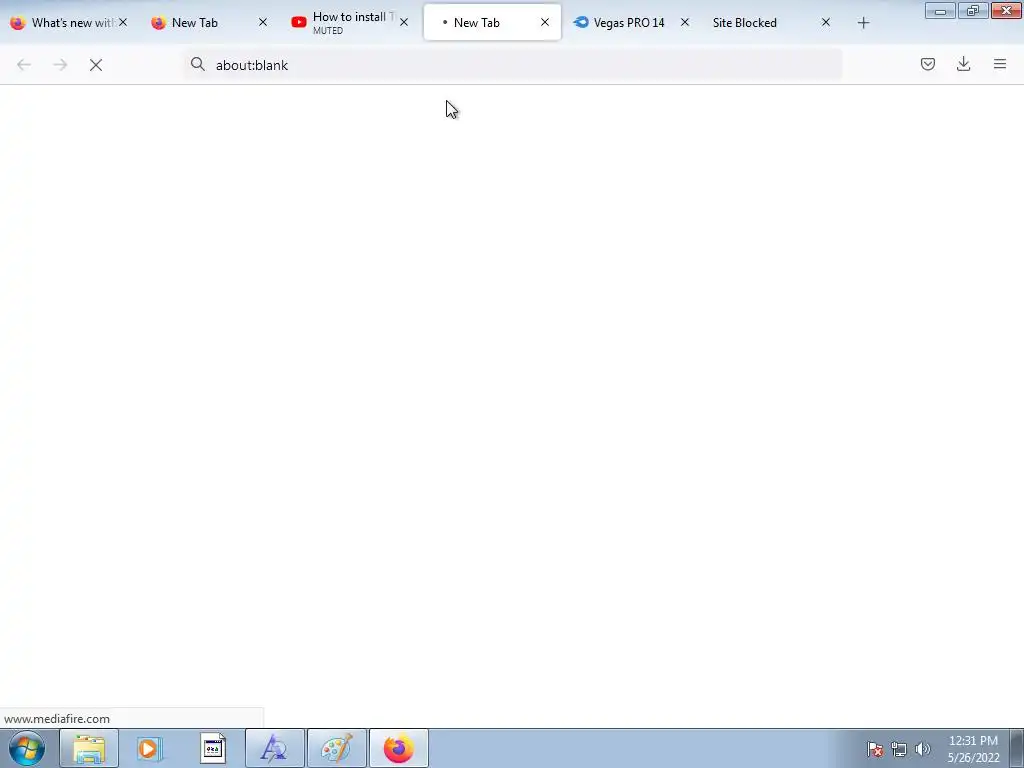Screen dimensions: 1024x768
Task: Switch to Vegas PRO 14 tab
Action: point(632,23)
